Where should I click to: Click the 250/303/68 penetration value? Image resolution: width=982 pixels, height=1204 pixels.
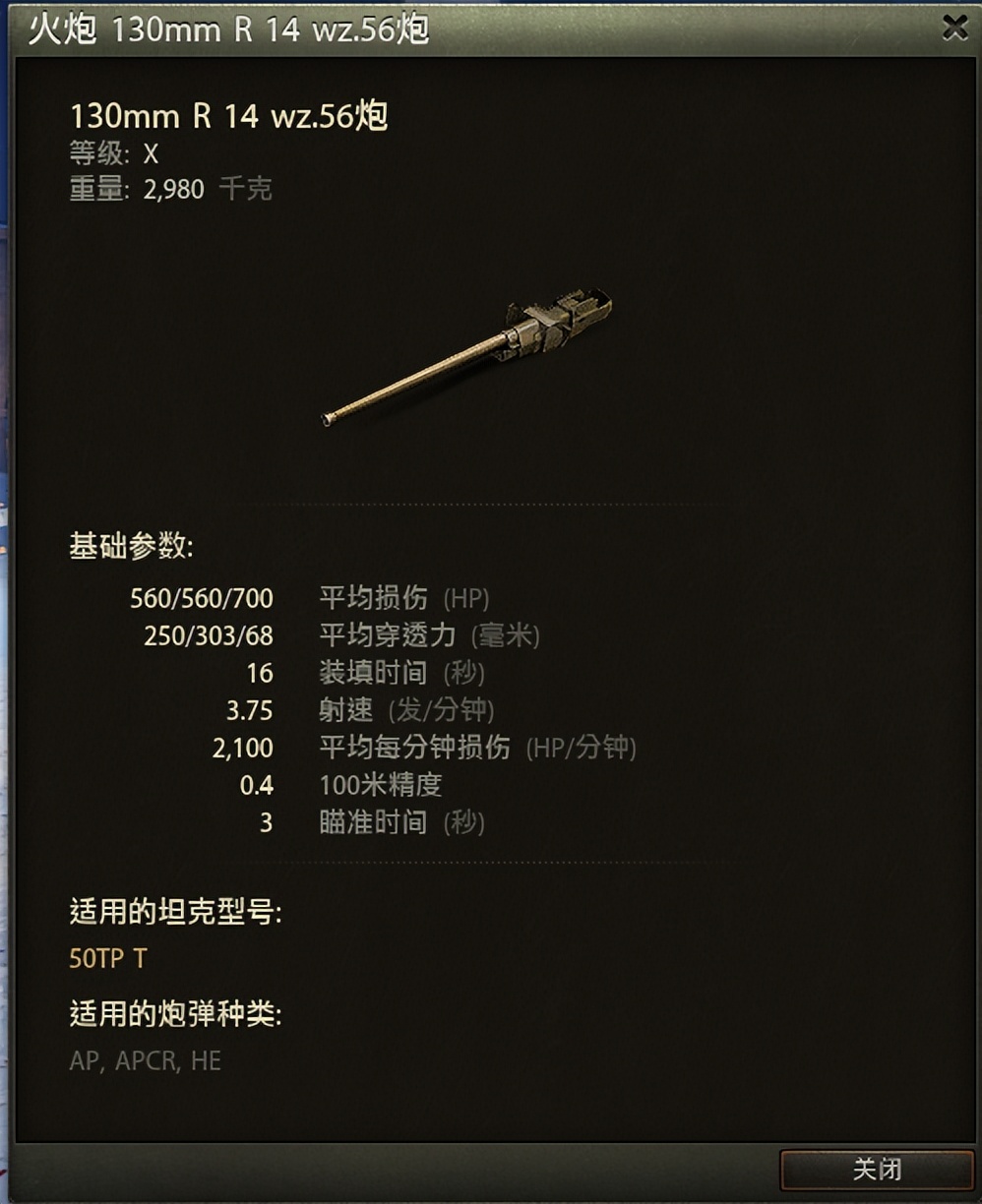coord(209,635)
